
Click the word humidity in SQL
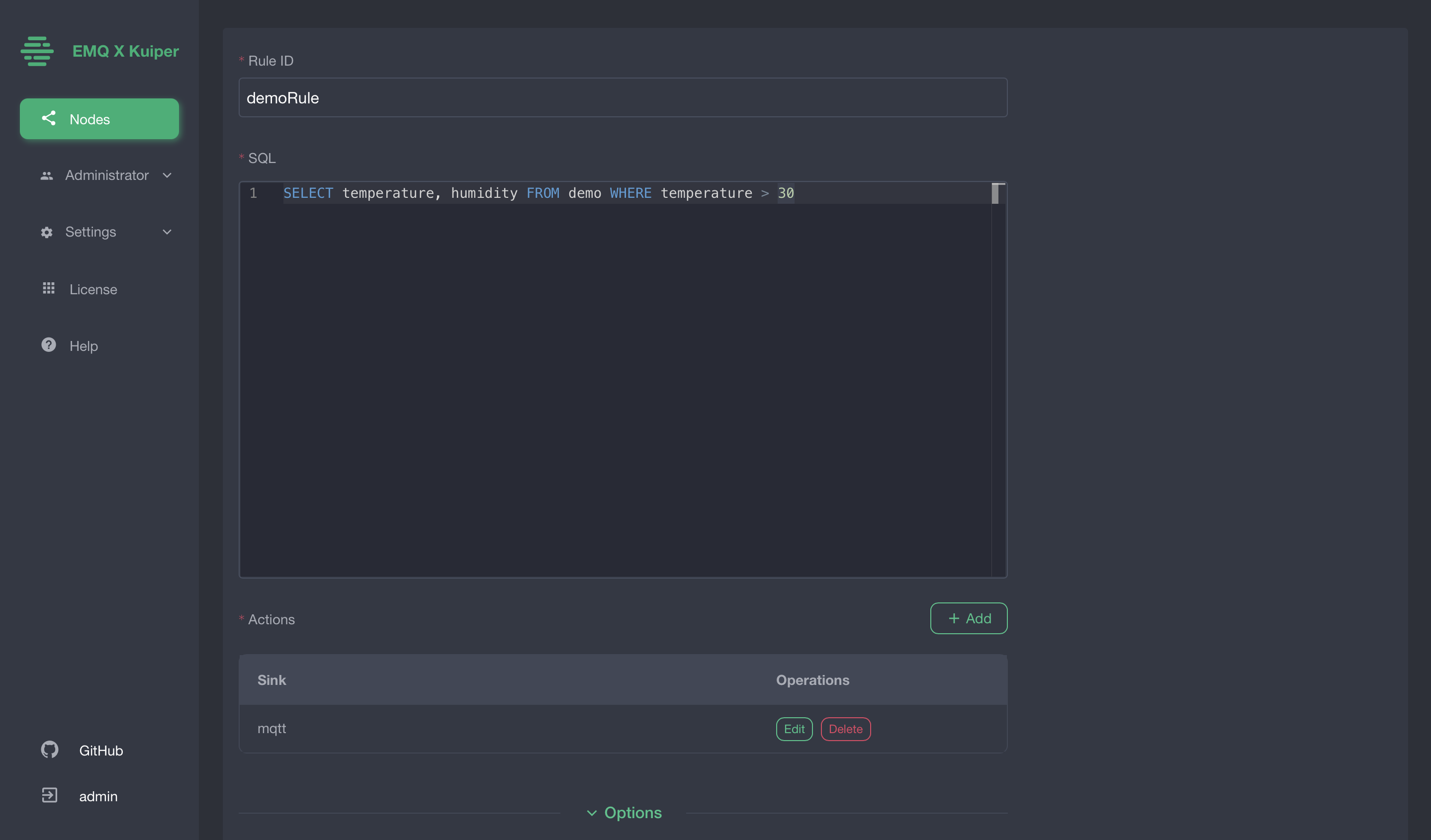(484, 193)
